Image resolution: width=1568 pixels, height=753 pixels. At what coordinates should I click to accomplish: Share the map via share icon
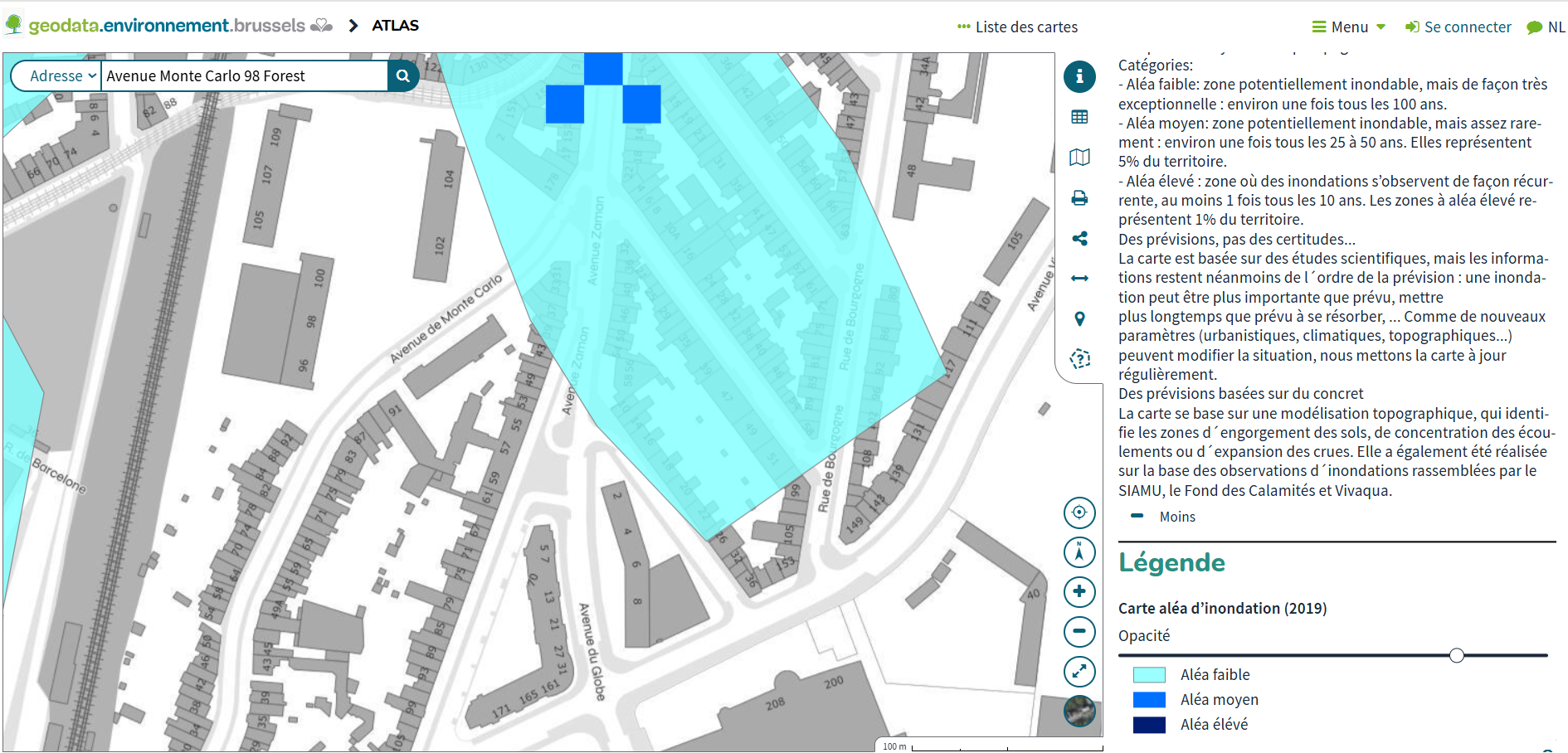point(1079,239)
